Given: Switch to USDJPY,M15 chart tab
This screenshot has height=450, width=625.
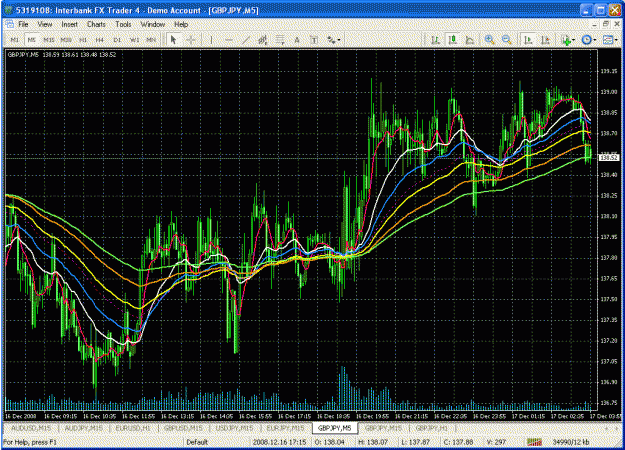Looking at the screenshot, I should pos(234,428).
